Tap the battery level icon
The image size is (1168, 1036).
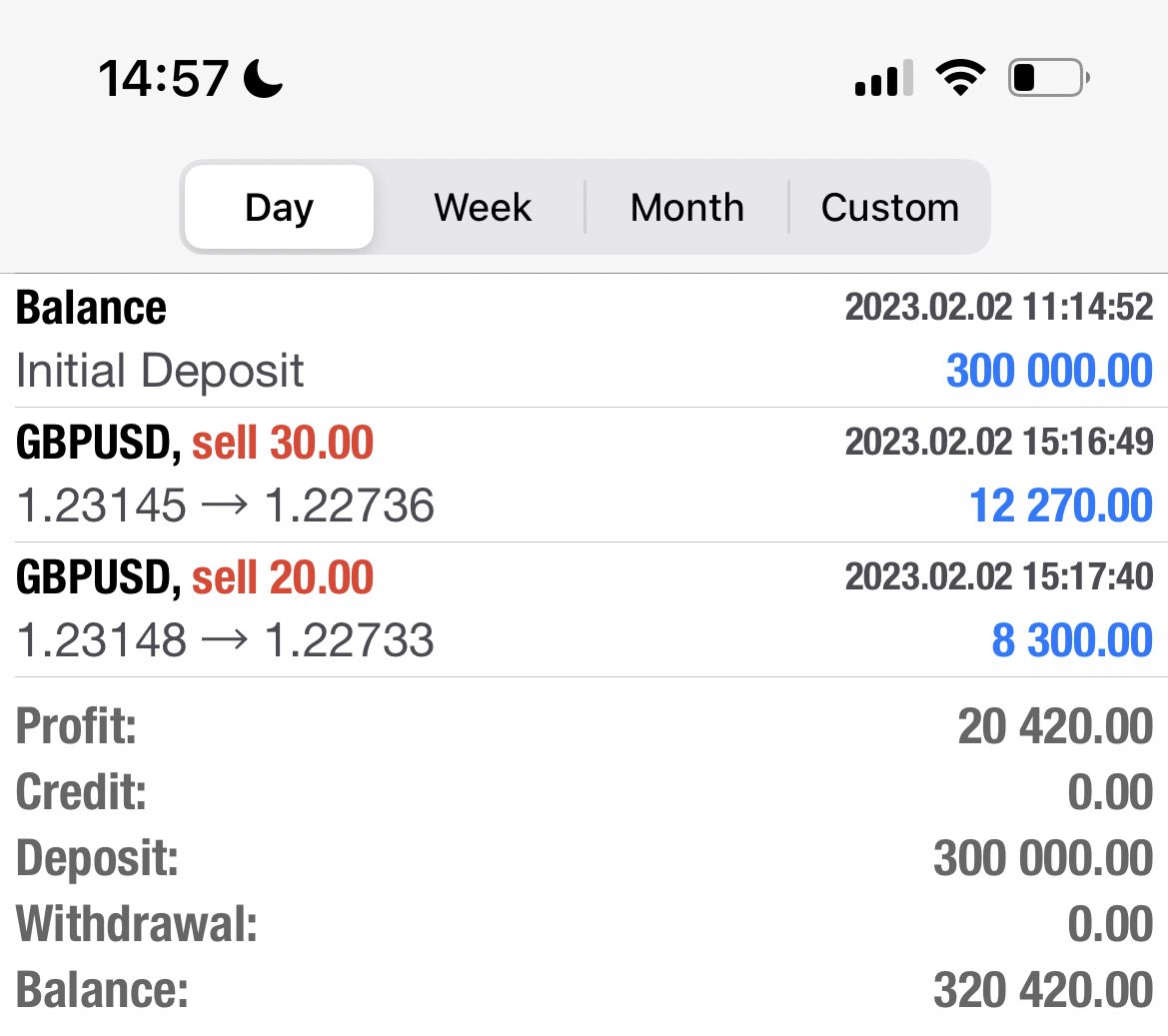[x=1049, y=78]
